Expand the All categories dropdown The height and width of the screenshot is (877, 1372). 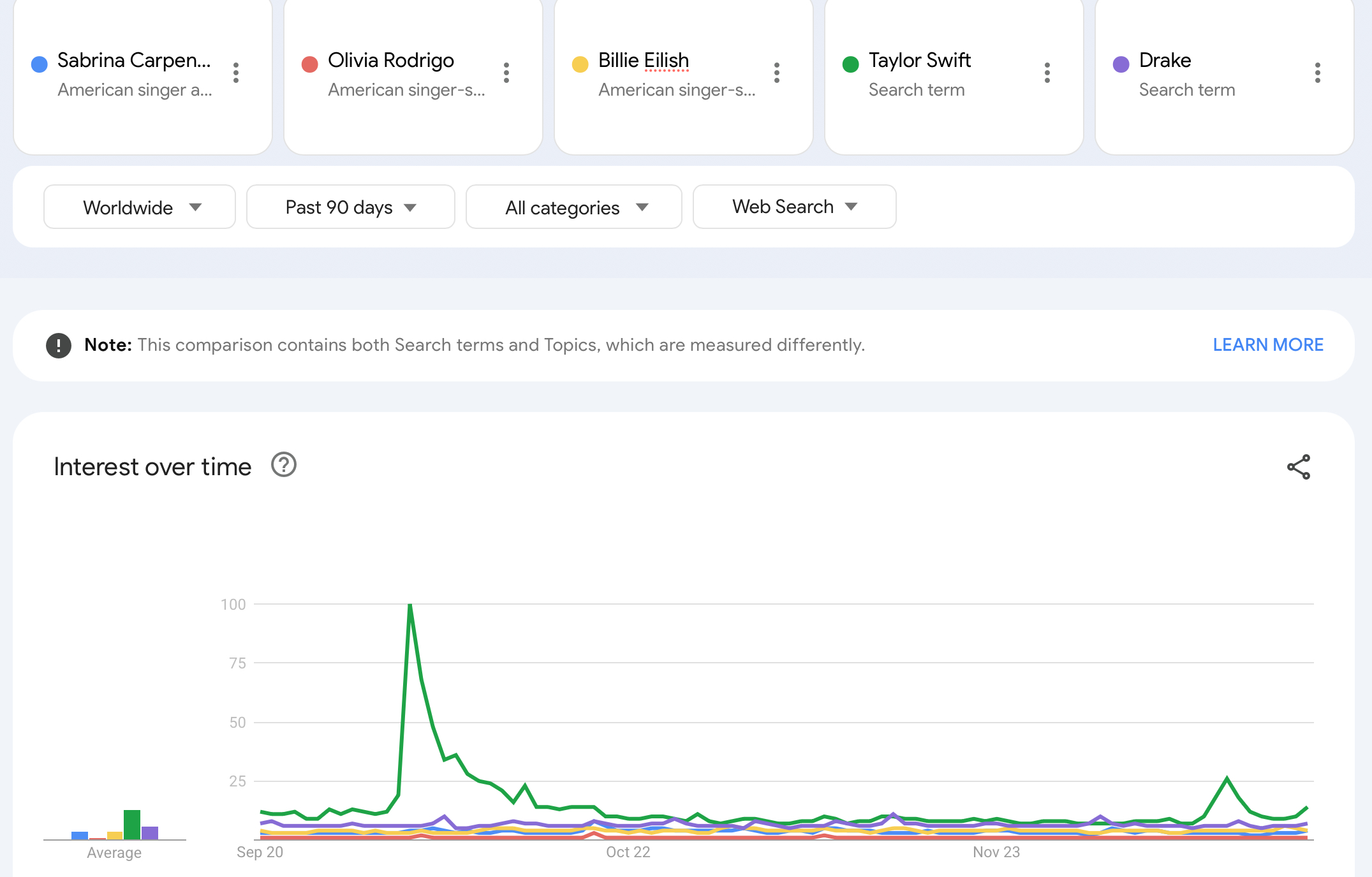[x=573, y=207]
